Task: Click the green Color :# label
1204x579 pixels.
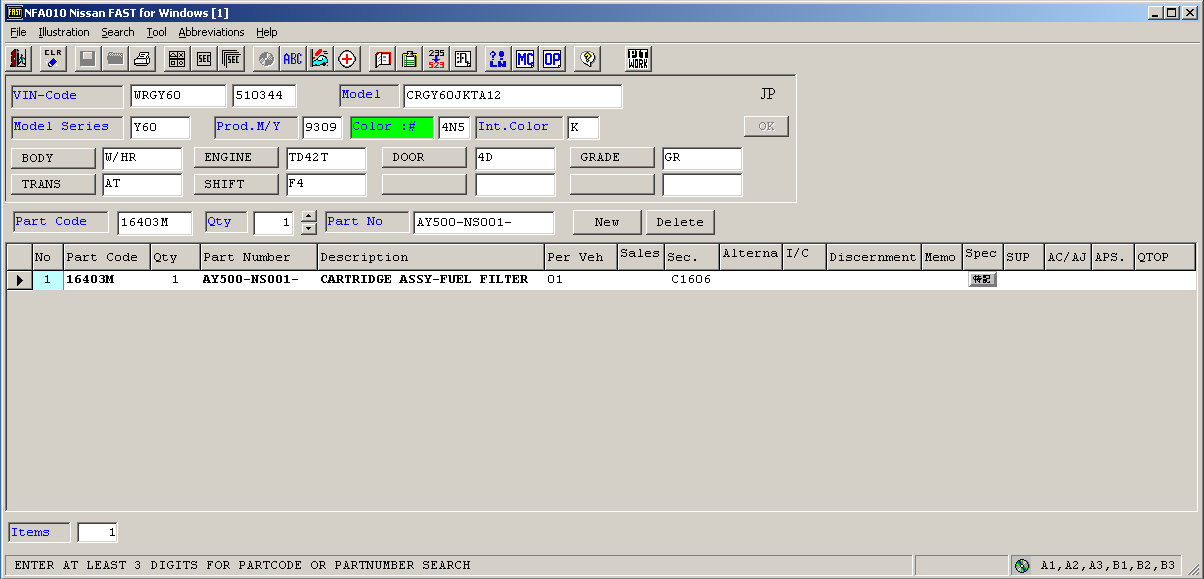Action: (x=392, y=127)
